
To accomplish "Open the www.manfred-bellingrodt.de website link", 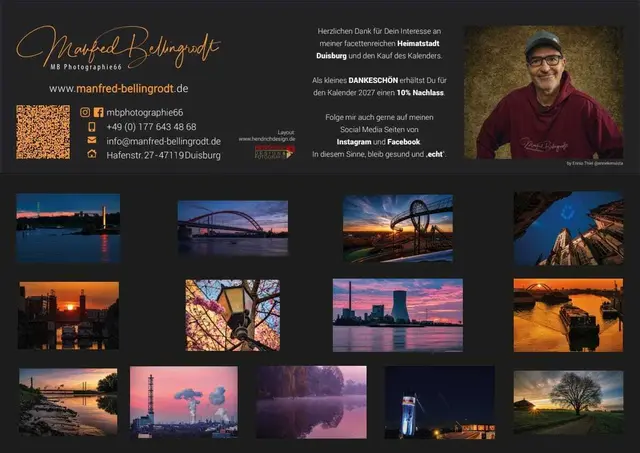I will (x=119, y=89).
